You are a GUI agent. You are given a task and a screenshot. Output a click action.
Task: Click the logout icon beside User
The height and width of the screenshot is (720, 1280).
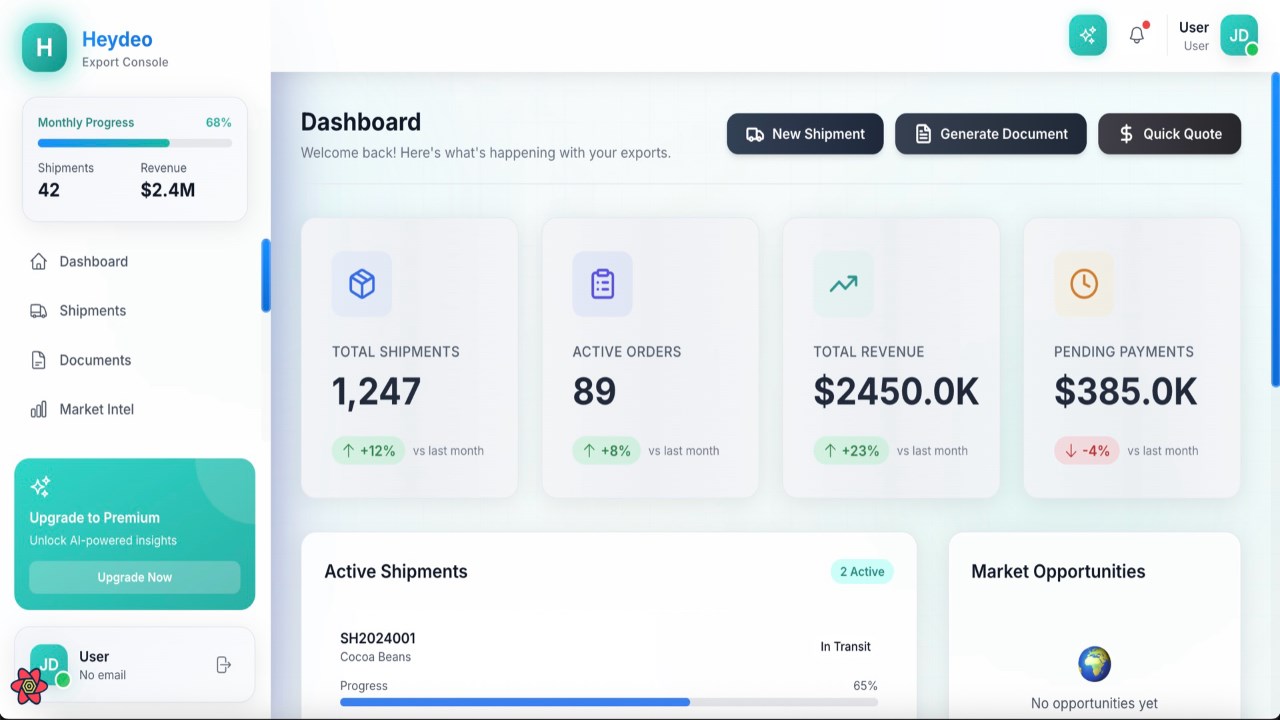pyautogui.click(x=224, y=665)
